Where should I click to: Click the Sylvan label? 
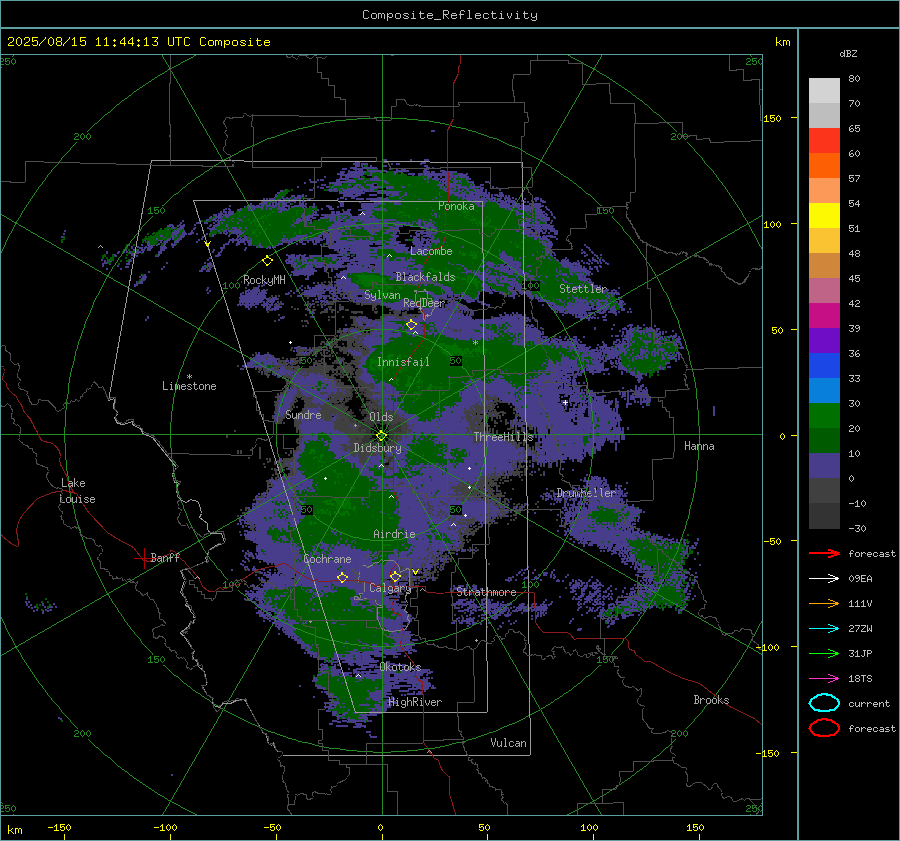(382, 295)
